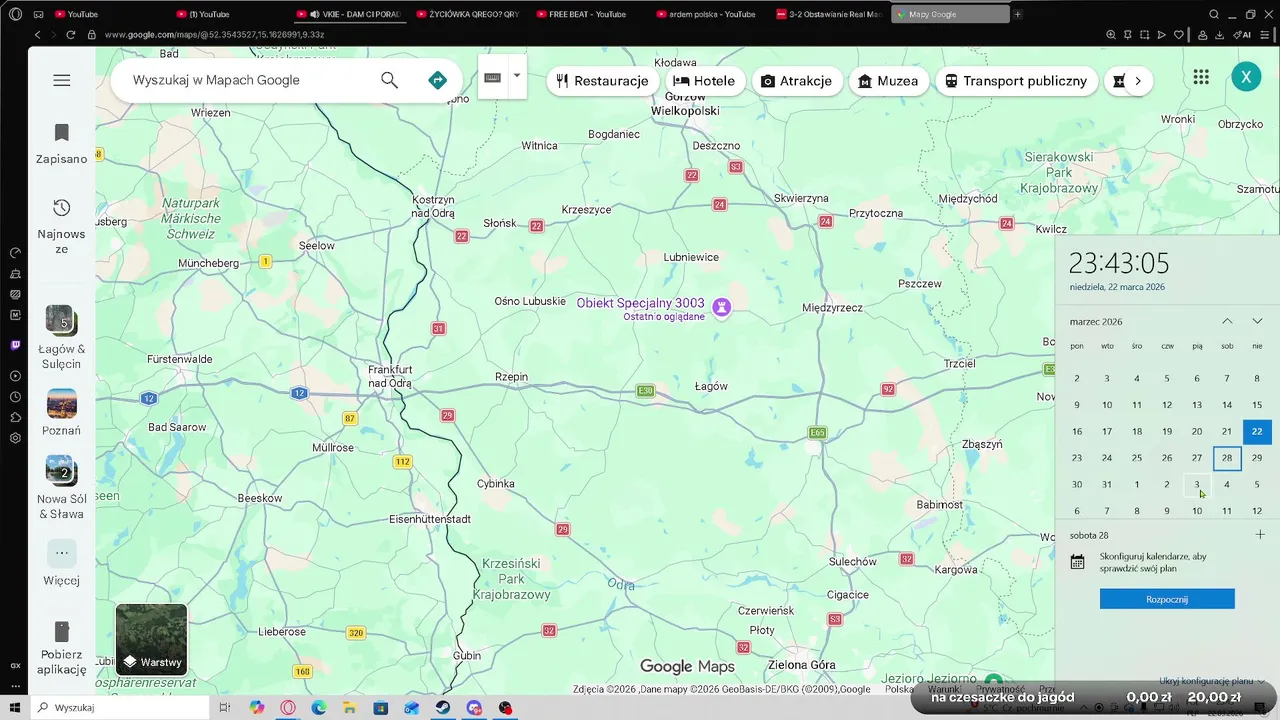Image resolution: width=1280 pixels, height=720 pixels.
Task: Open Opera sidebar history clock
Action: (15, 397)
